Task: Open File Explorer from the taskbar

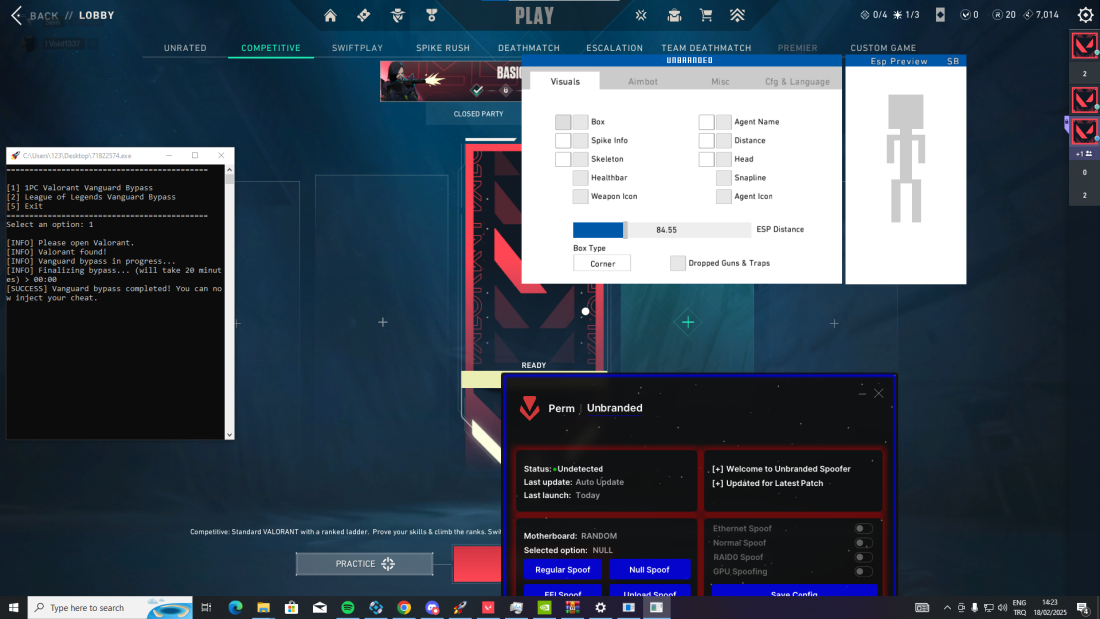Action: [x=263, y=607]
